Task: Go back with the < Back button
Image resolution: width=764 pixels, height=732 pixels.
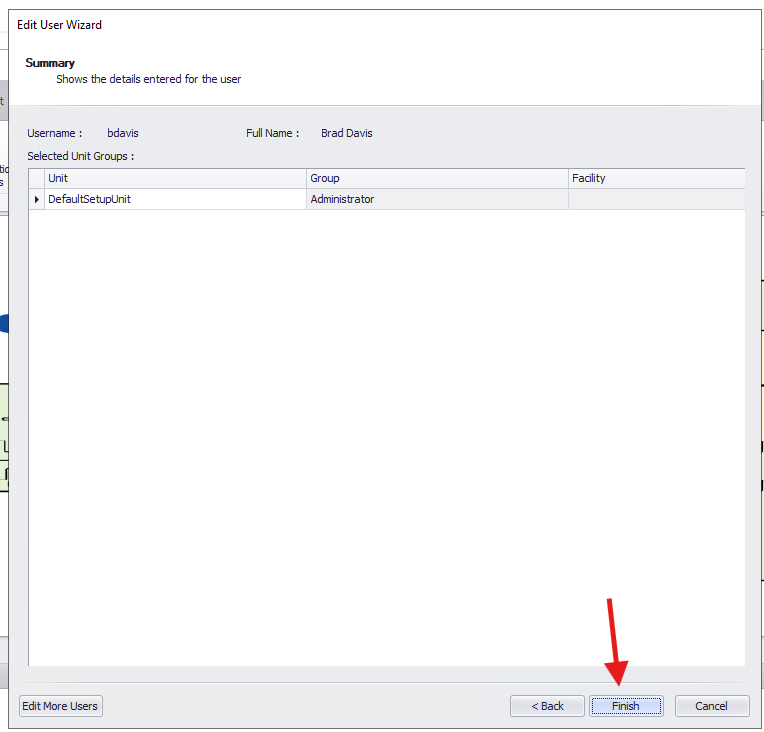Action: point(547,706)
